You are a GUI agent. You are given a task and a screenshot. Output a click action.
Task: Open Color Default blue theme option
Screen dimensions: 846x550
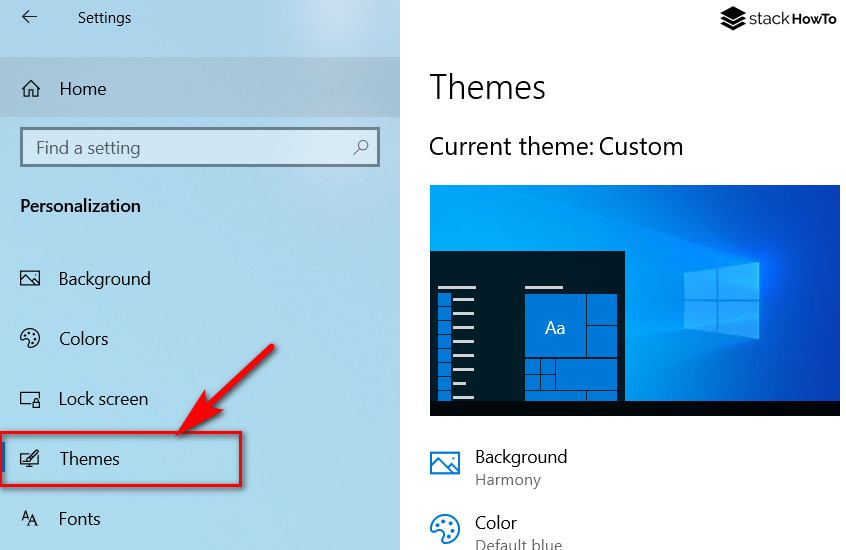tap(496, 532)
